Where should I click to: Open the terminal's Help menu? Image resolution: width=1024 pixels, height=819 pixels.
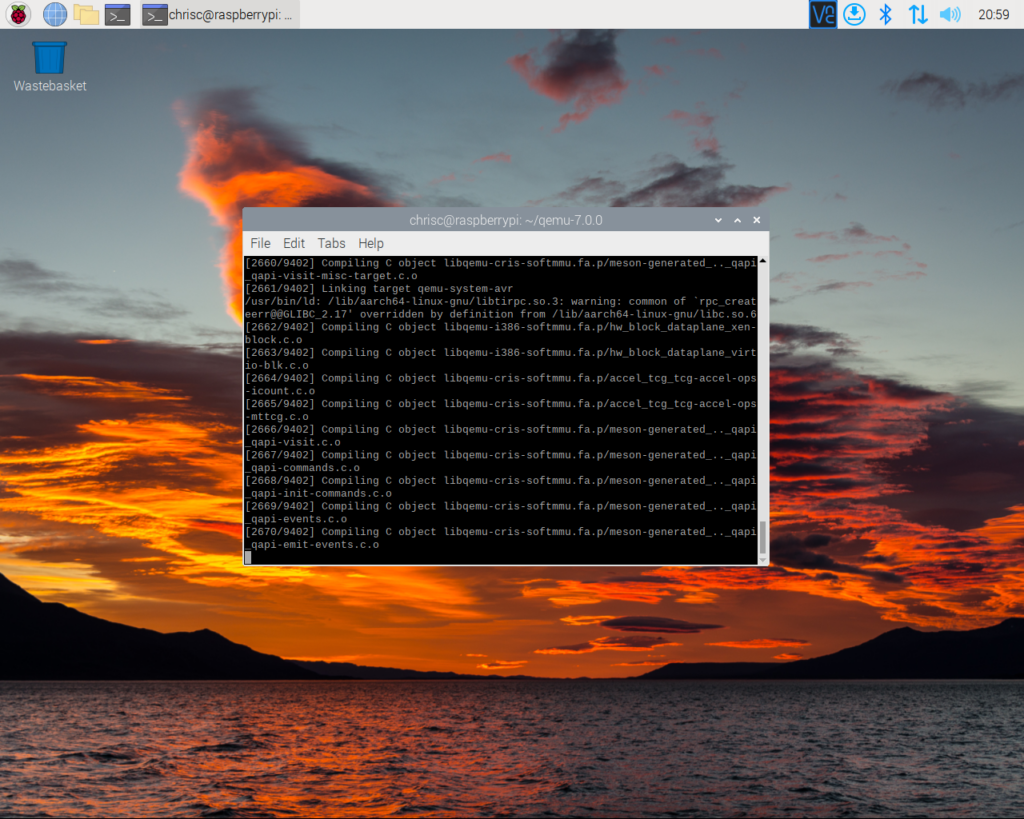pyautogui.click(x=371, y=243)
